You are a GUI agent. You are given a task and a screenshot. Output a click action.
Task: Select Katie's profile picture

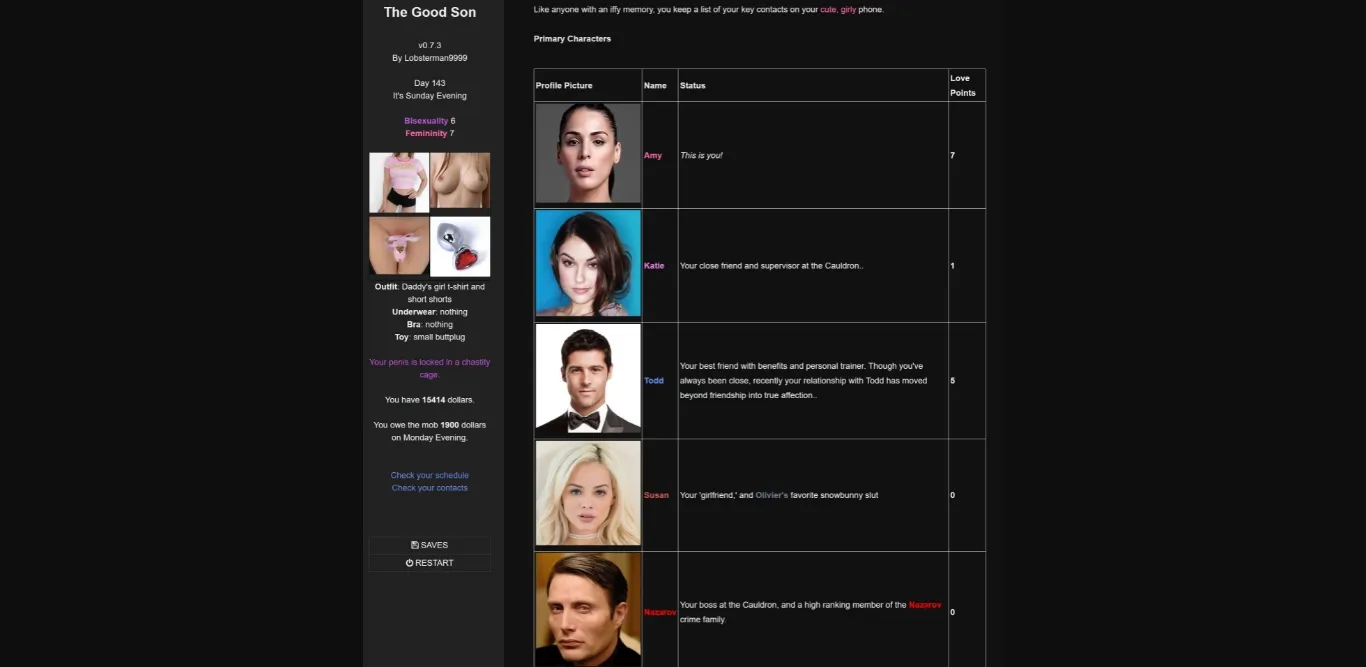click(x=588, y=264)
